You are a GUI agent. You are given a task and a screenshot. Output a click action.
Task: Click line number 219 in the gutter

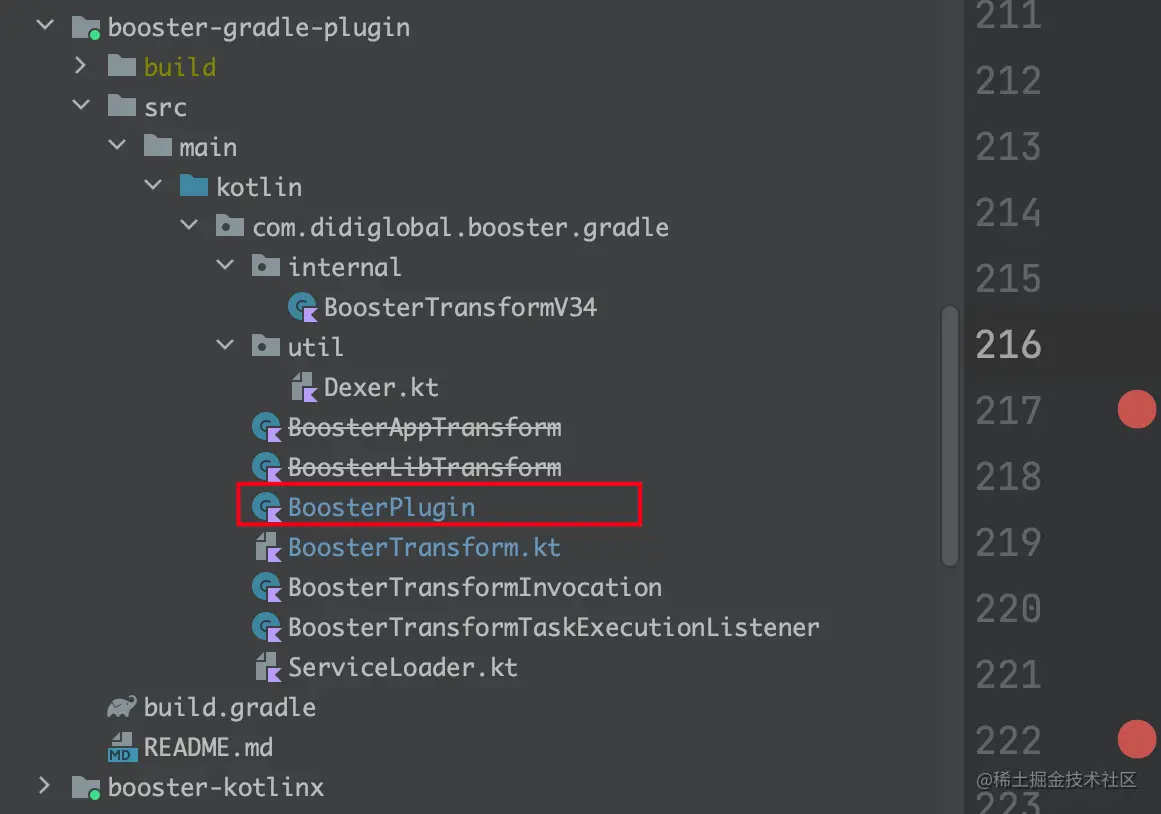tap(1008, 542)
